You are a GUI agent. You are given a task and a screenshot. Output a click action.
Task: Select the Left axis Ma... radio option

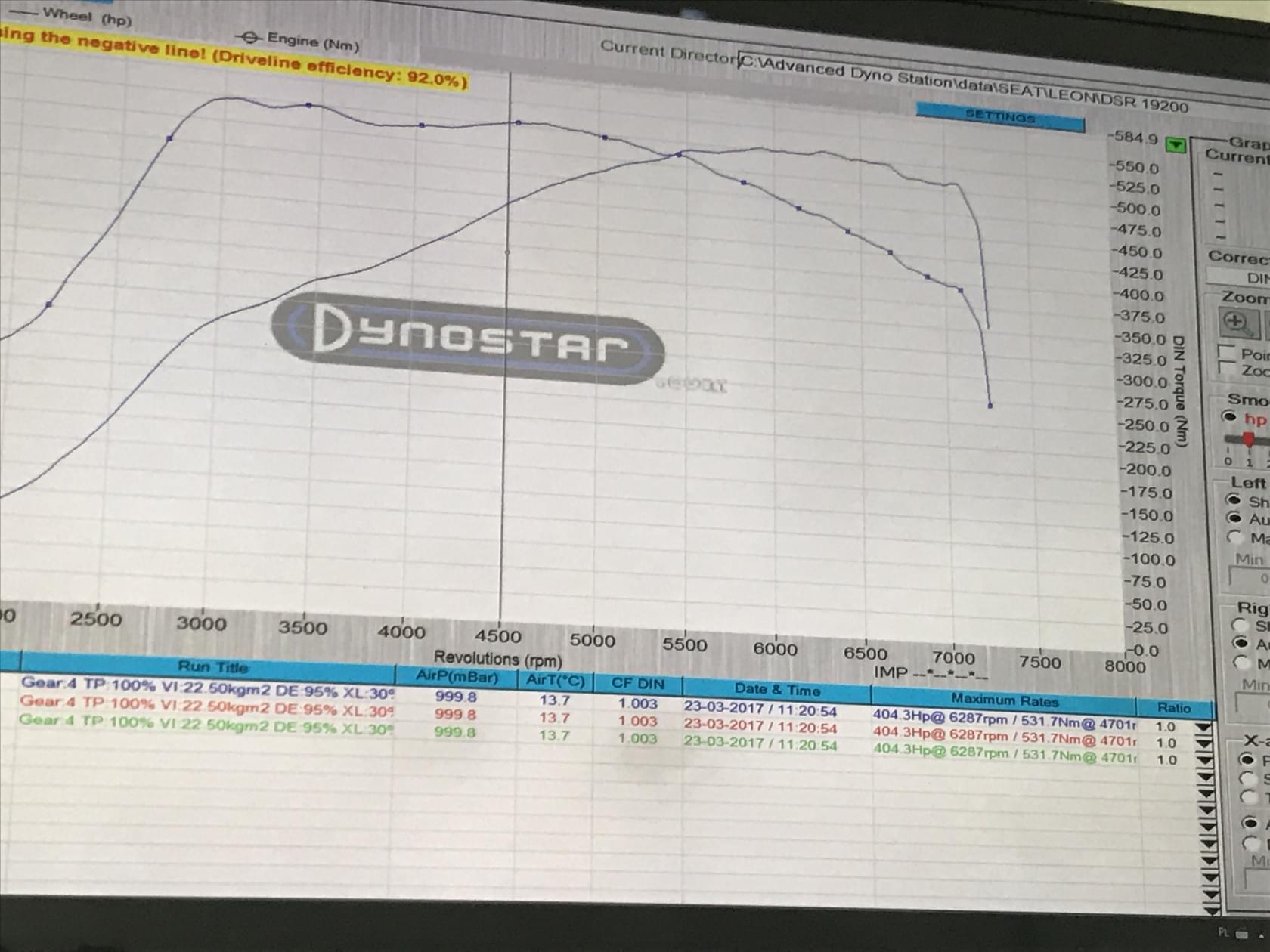pyautogui.click(x=1235, y=537)
